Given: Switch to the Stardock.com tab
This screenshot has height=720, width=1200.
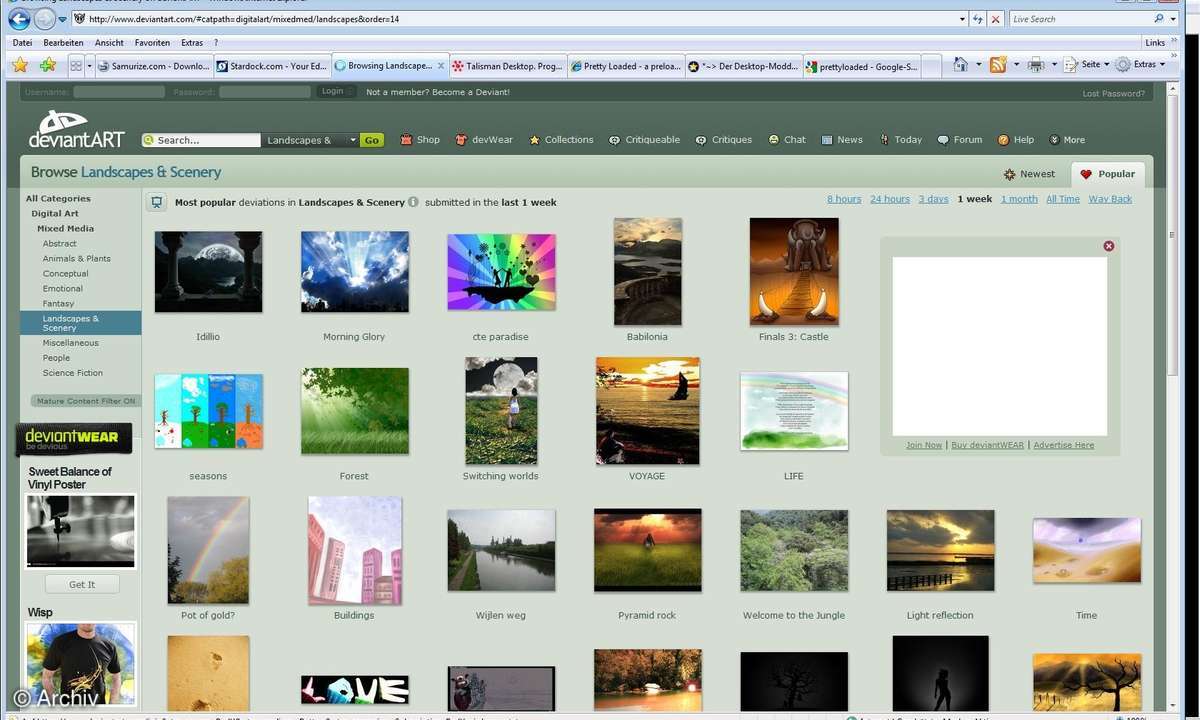Looking at the screenshot, I should point(271,66).
